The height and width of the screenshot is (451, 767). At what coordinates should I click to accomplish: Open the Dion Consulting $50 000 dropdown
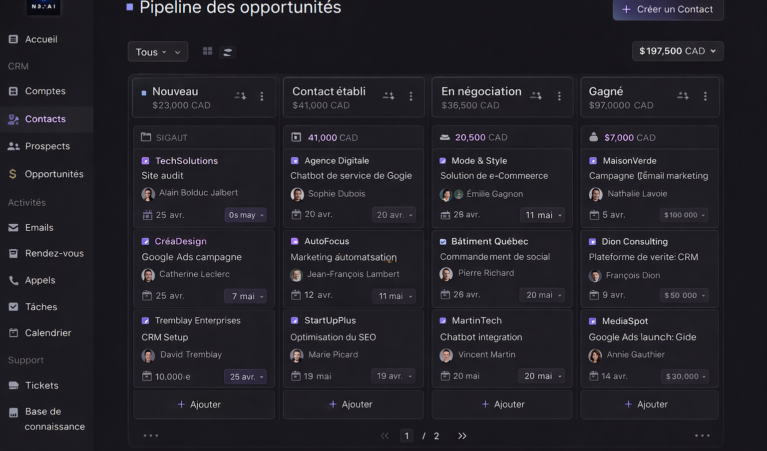684,295
